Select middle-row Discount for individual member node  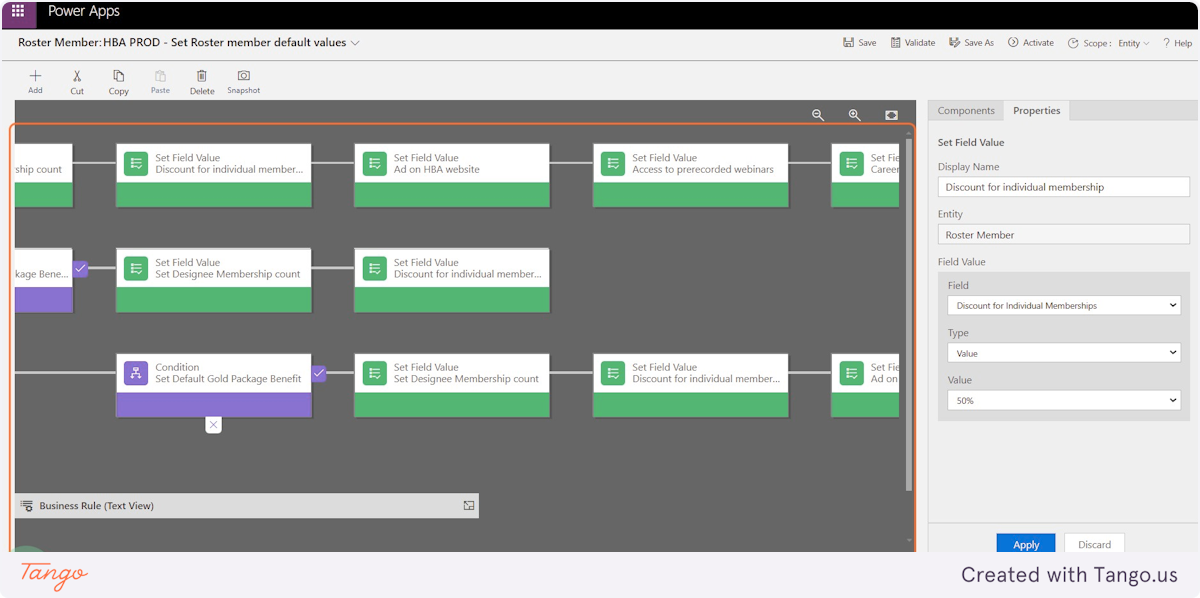tap(452, 280)
